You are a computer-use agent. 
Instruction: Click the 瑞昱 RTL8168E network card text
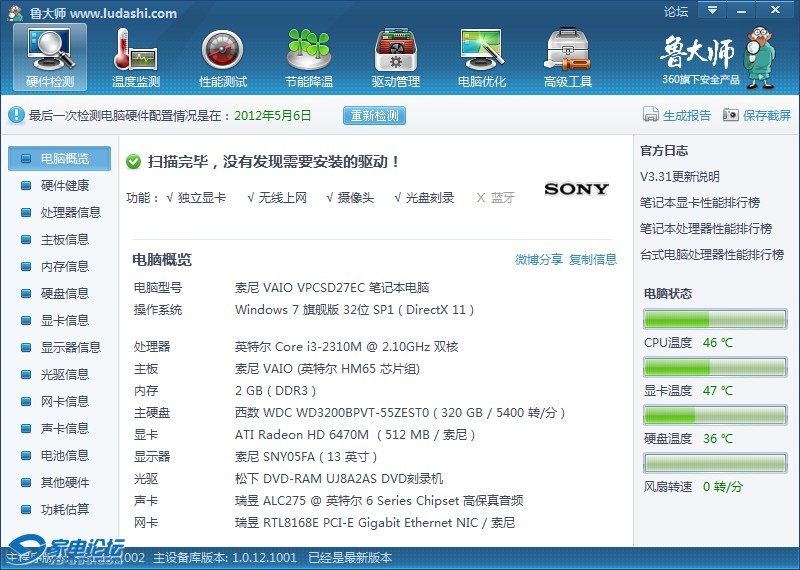click(x=375, y=523)
